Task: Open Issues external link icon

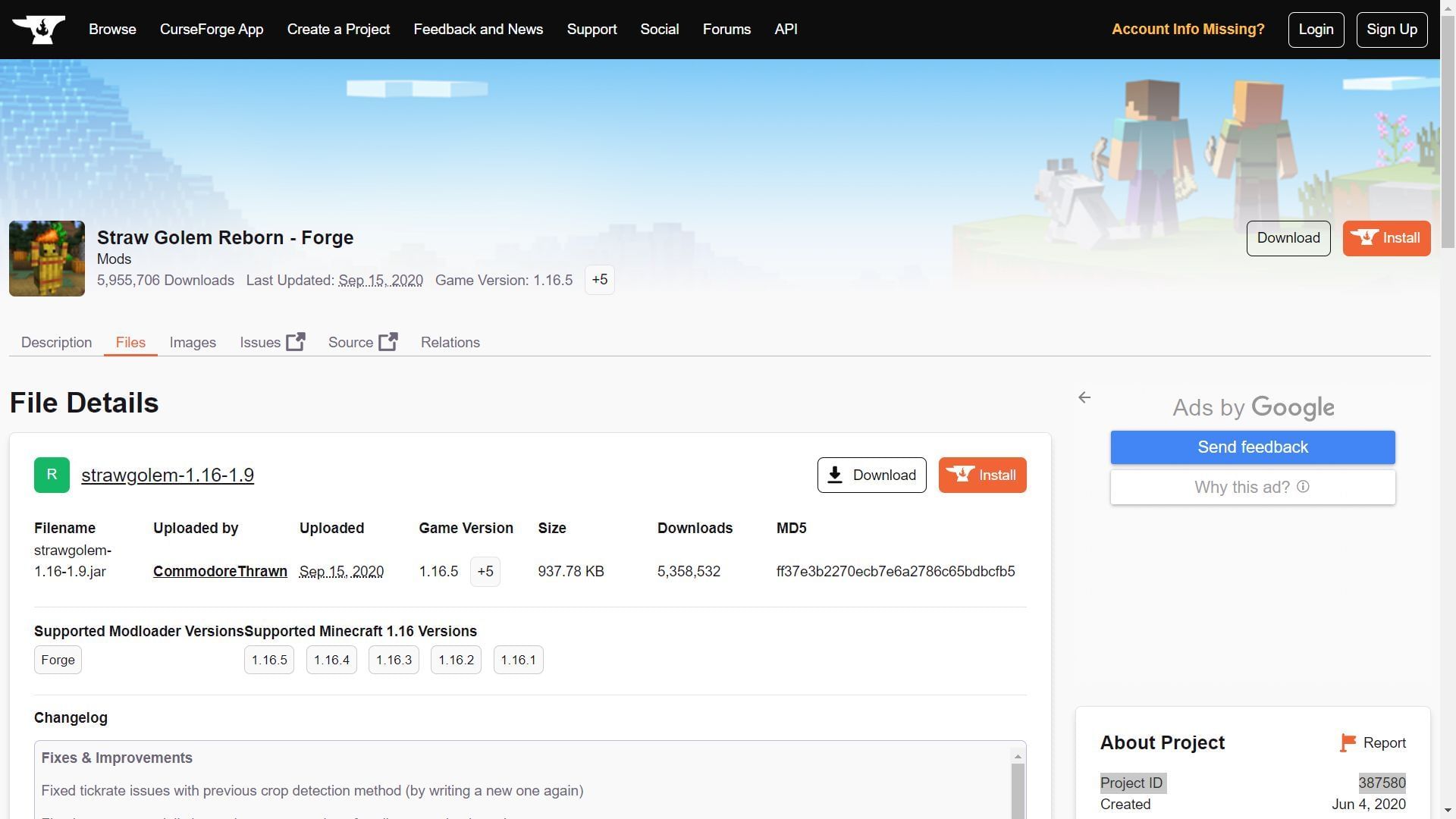Action: (x=295, y=342)
